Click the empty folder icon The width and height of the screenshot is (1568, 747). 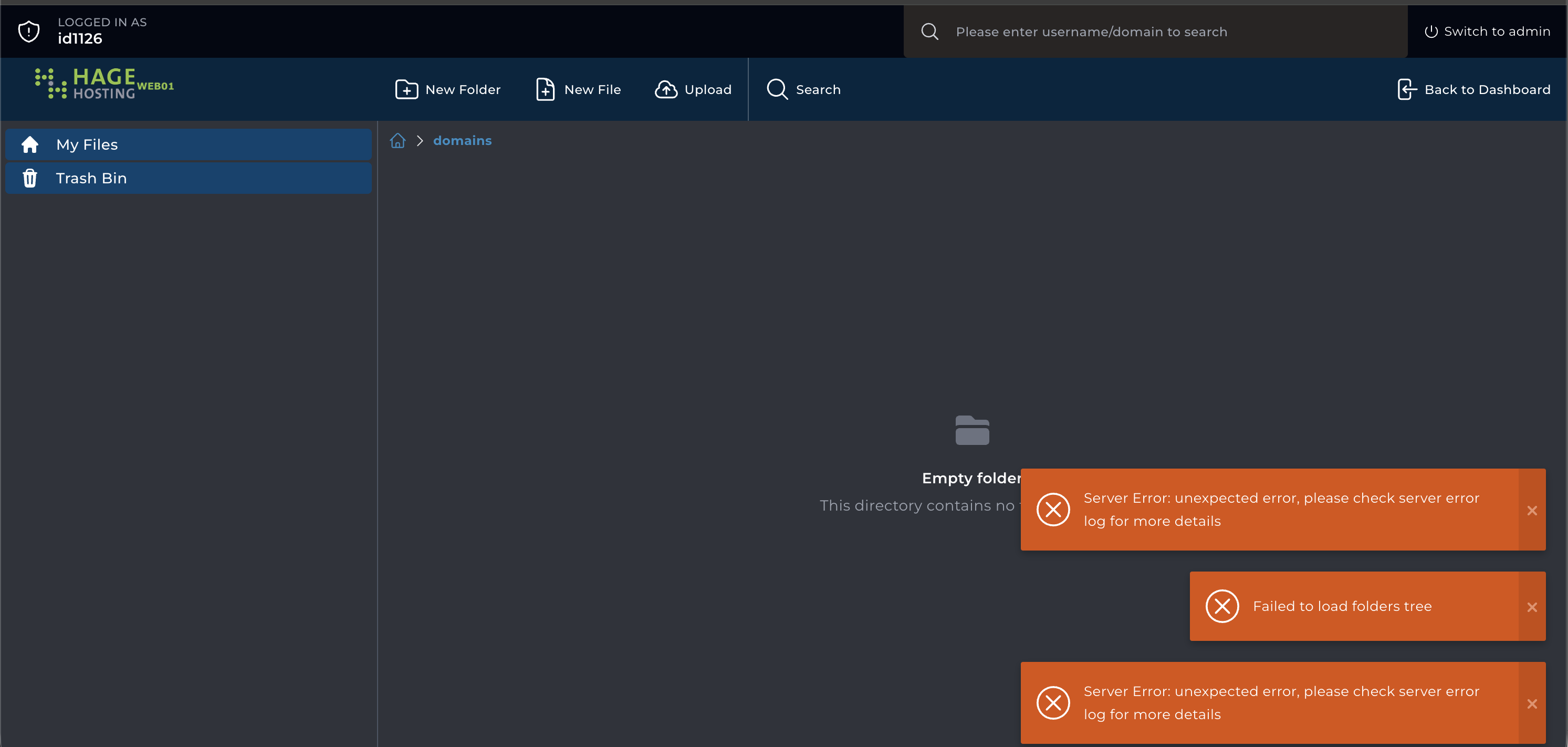tap(971, 430)
